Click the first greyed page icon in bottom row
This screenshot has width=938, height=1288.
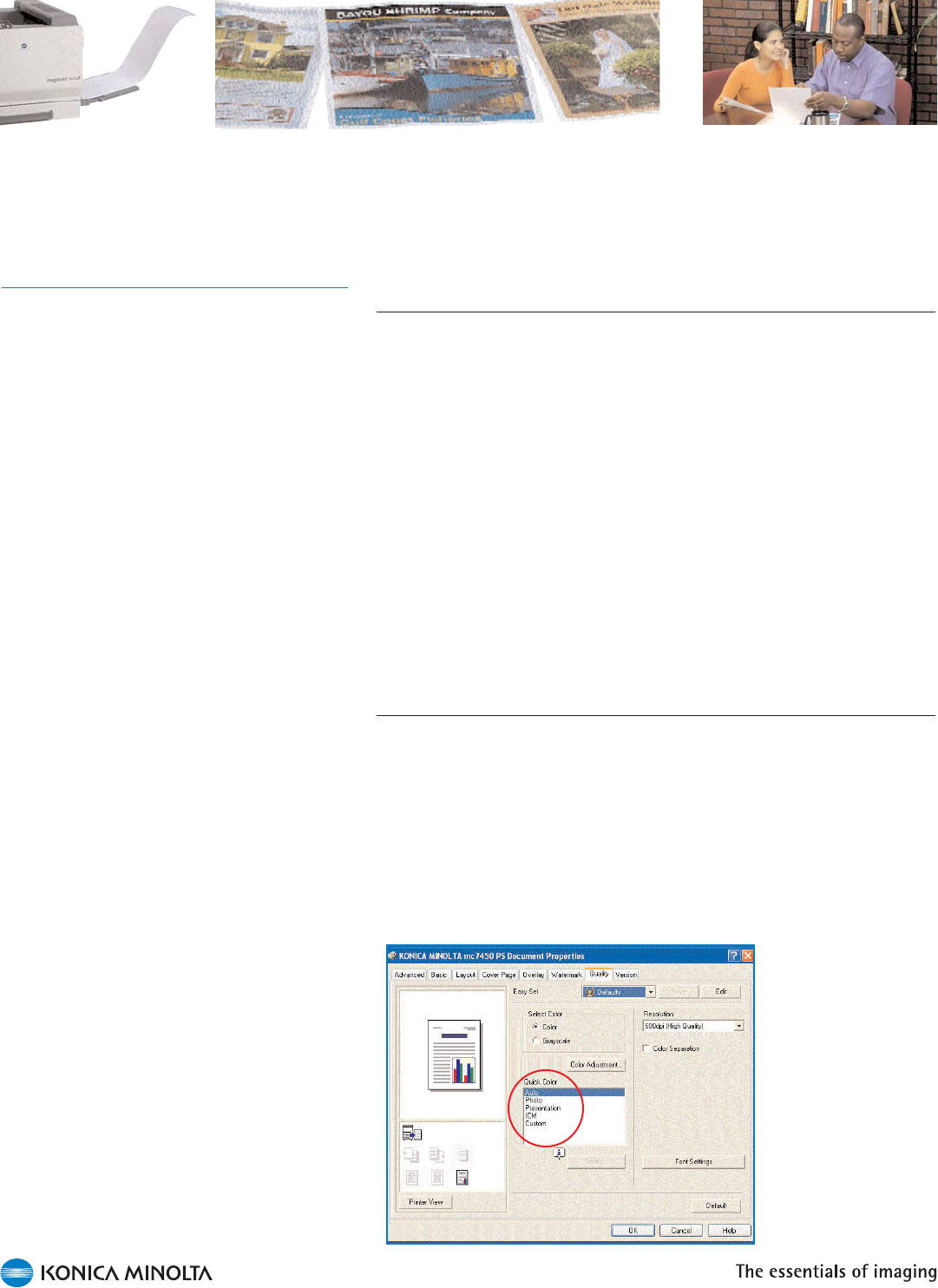(x=412, y=1178)
